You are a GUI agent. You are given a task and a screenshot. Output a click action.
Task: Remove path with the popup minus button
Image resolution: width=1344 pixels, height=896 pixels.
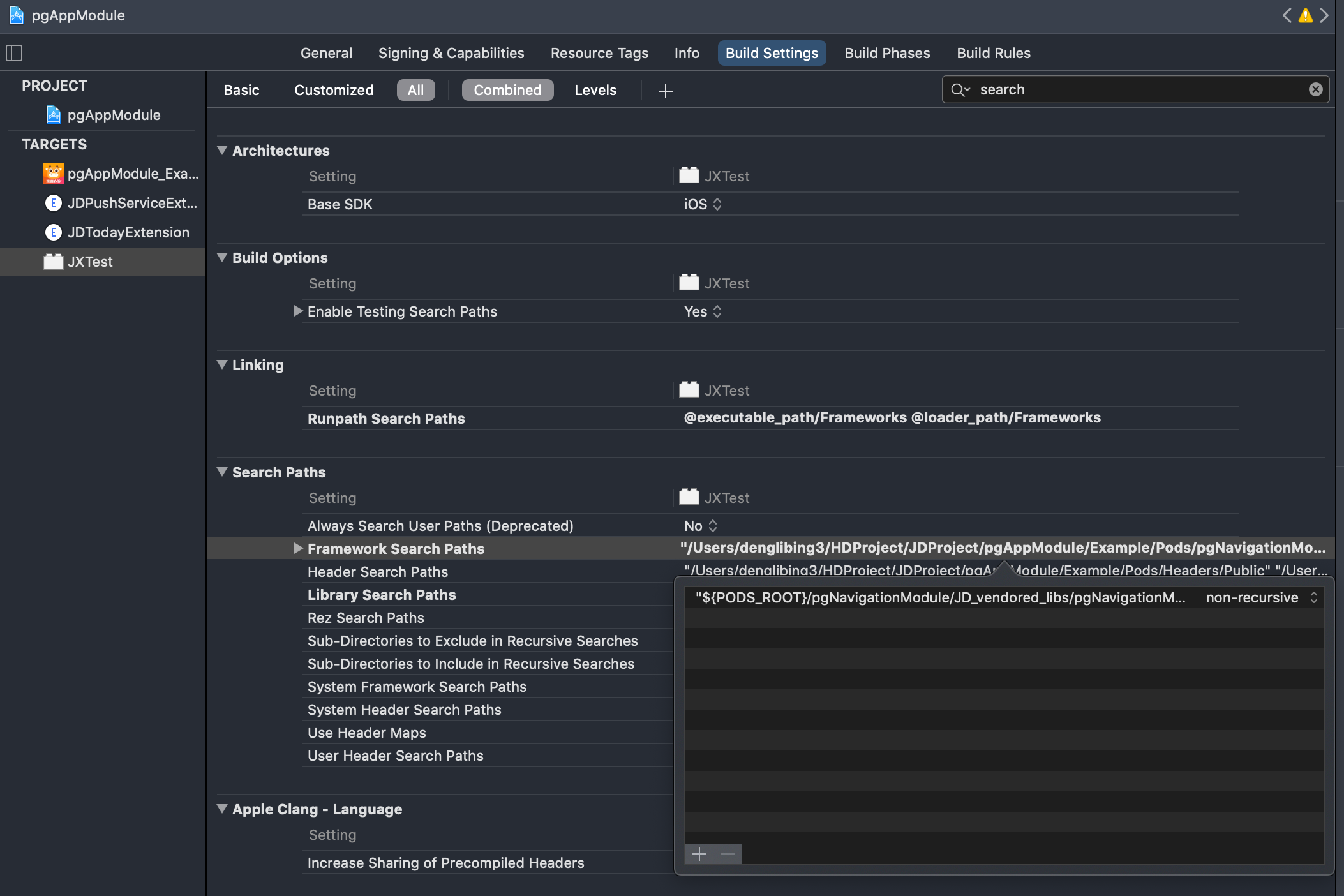(x=728, y=854)
